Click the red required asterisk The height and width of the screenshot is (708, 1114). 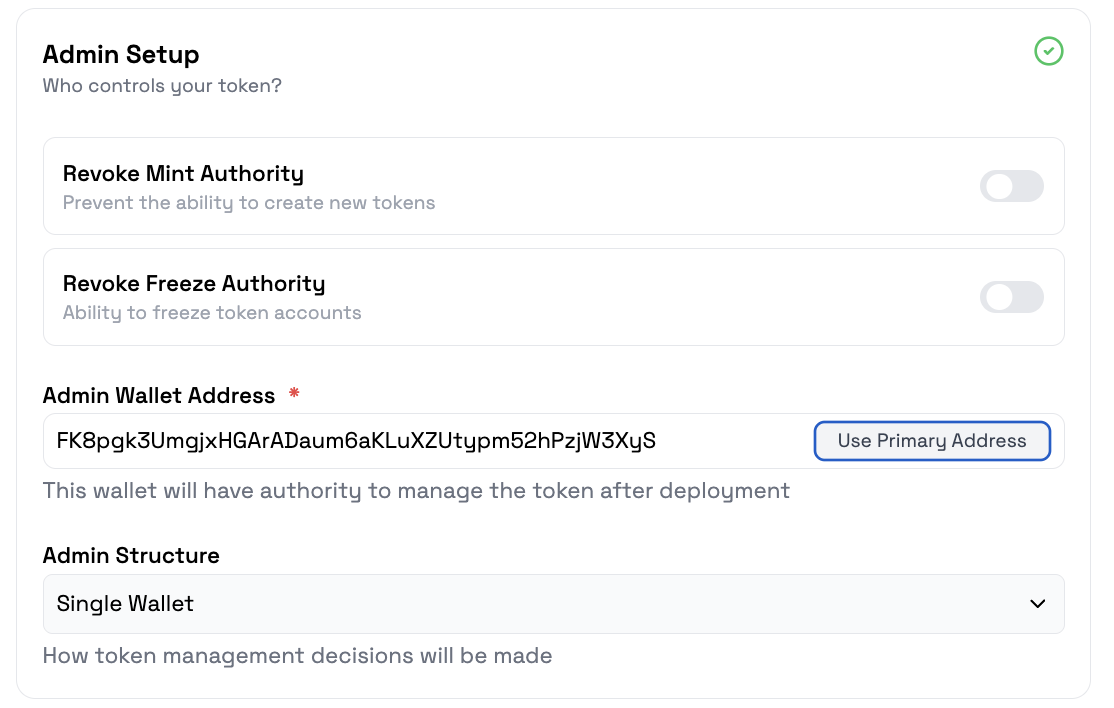294,393
